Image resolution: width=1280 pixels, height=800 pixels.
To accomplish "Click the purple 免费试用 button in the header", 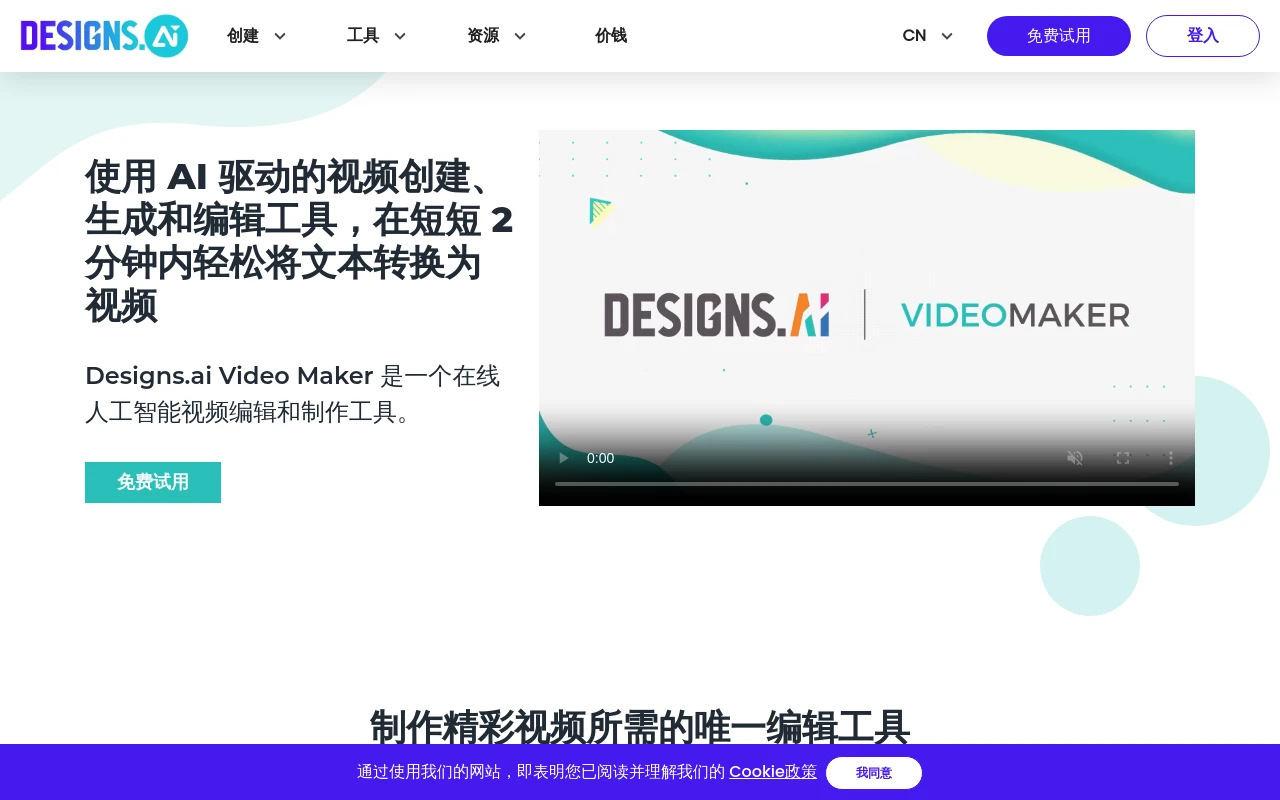I will (1058, 35).
